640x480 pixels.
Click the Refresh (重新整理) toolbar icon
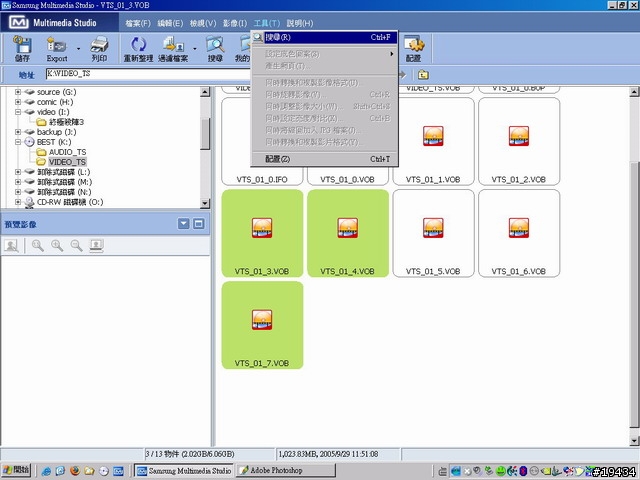[138, 49]
